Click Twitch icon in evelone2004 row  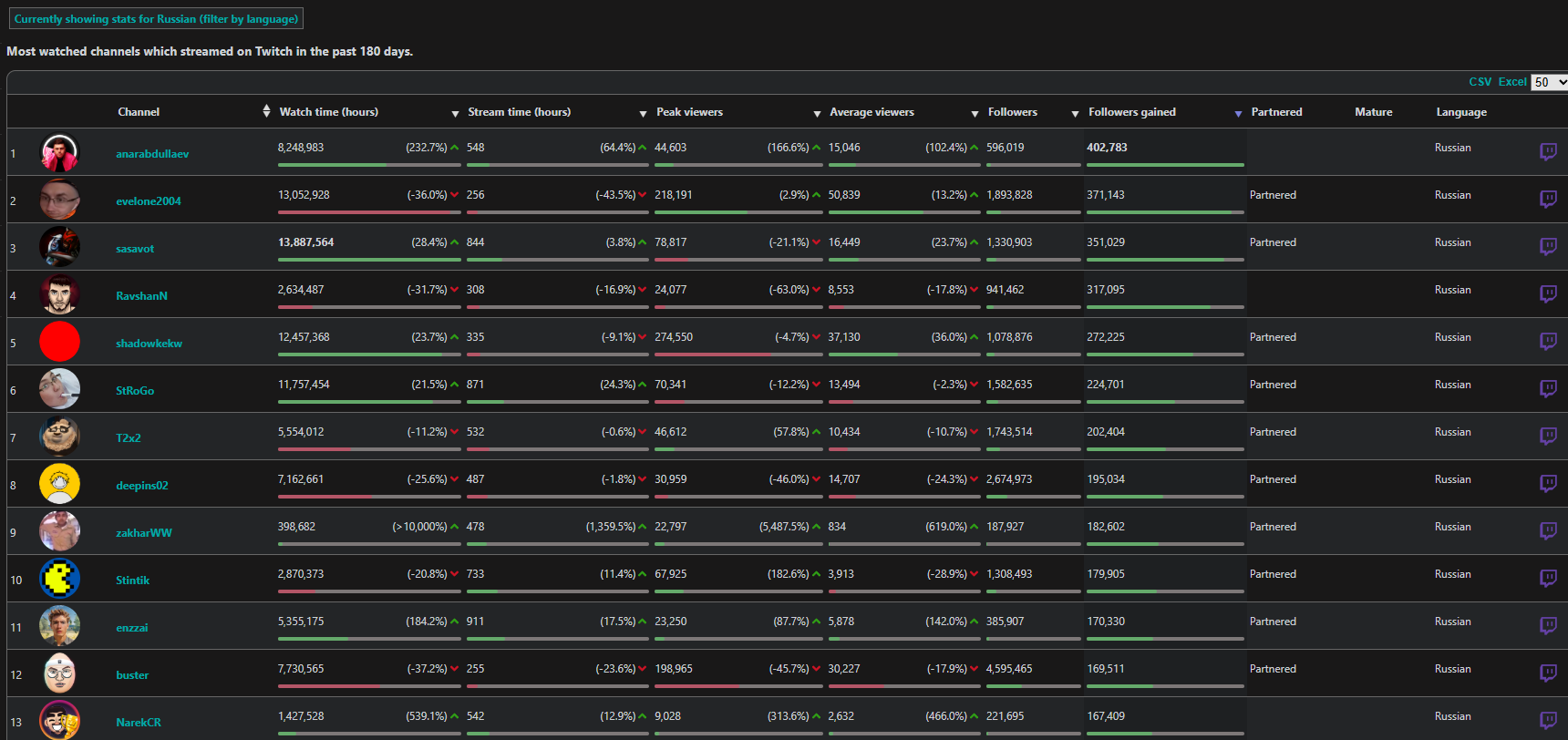coord(1548,199)
